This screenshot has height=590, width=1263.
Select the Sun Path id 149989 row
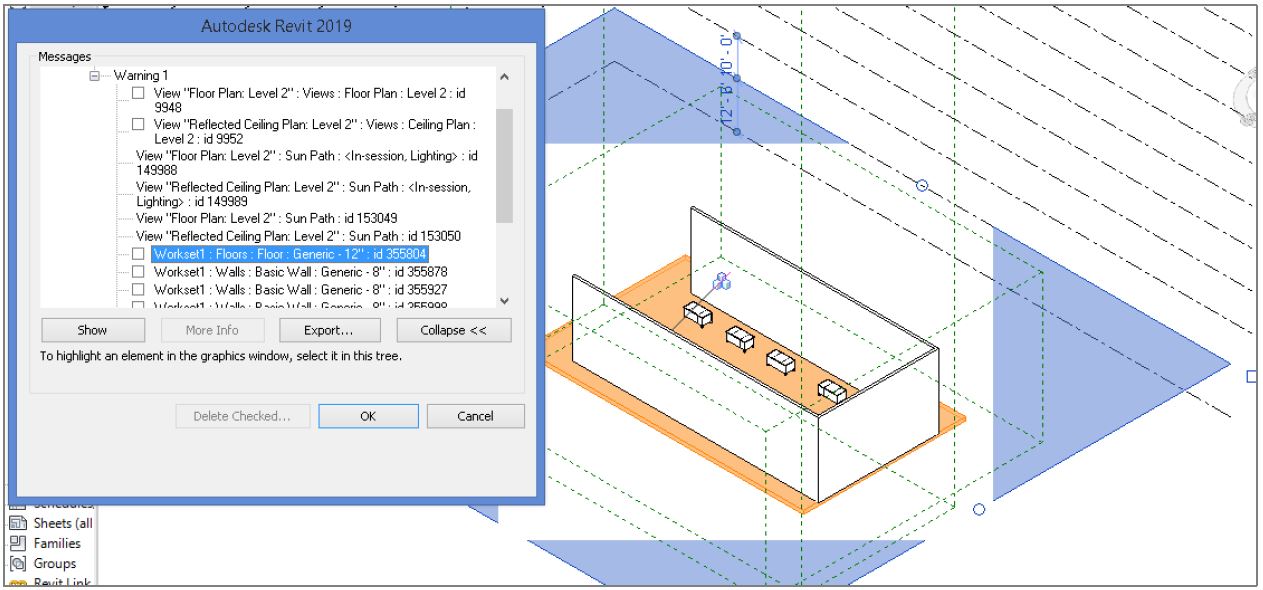(x=303, y=194)
